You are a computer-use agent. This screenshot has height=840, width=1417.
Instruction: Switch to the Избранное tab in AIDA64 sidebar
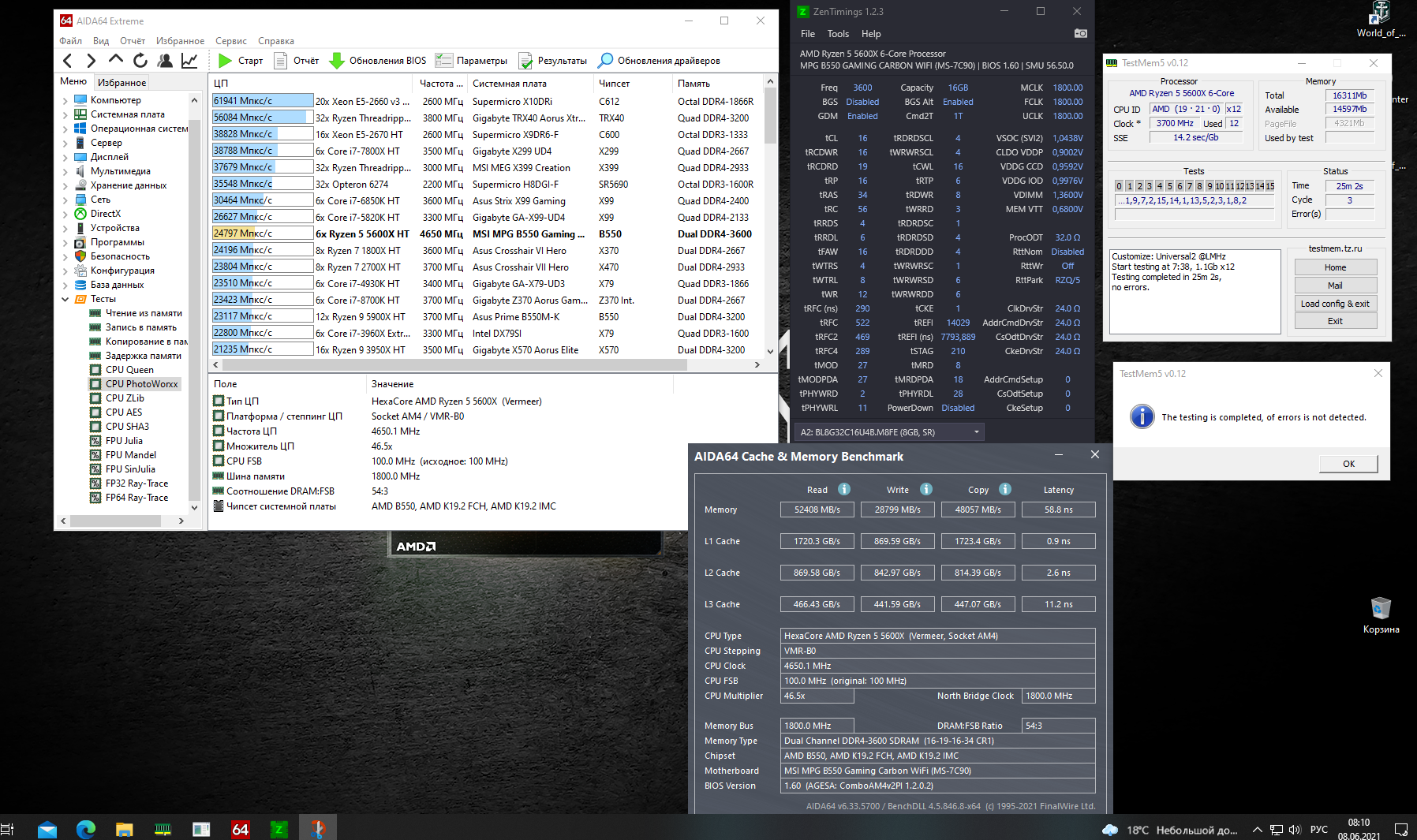pos(122,82)
